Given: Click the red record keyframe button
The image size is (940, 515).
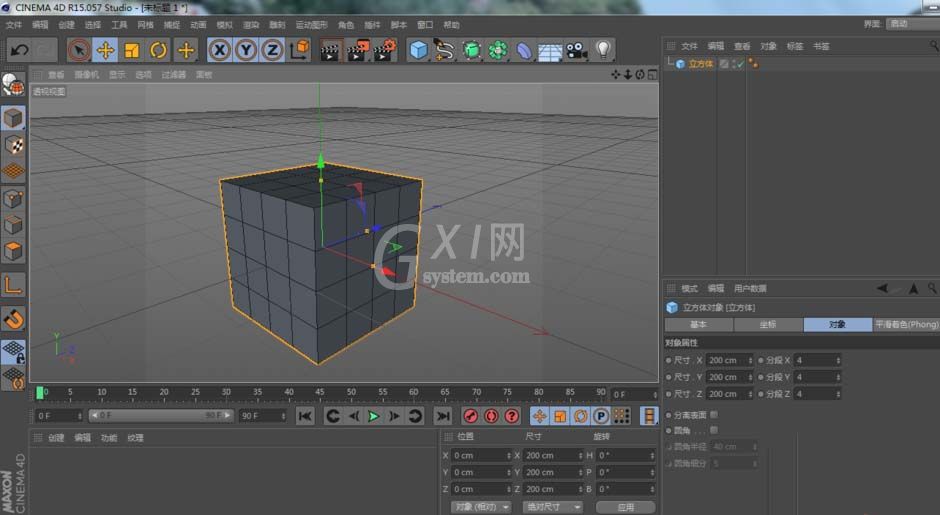Looking at the screenshot, I should pos(471,415).
